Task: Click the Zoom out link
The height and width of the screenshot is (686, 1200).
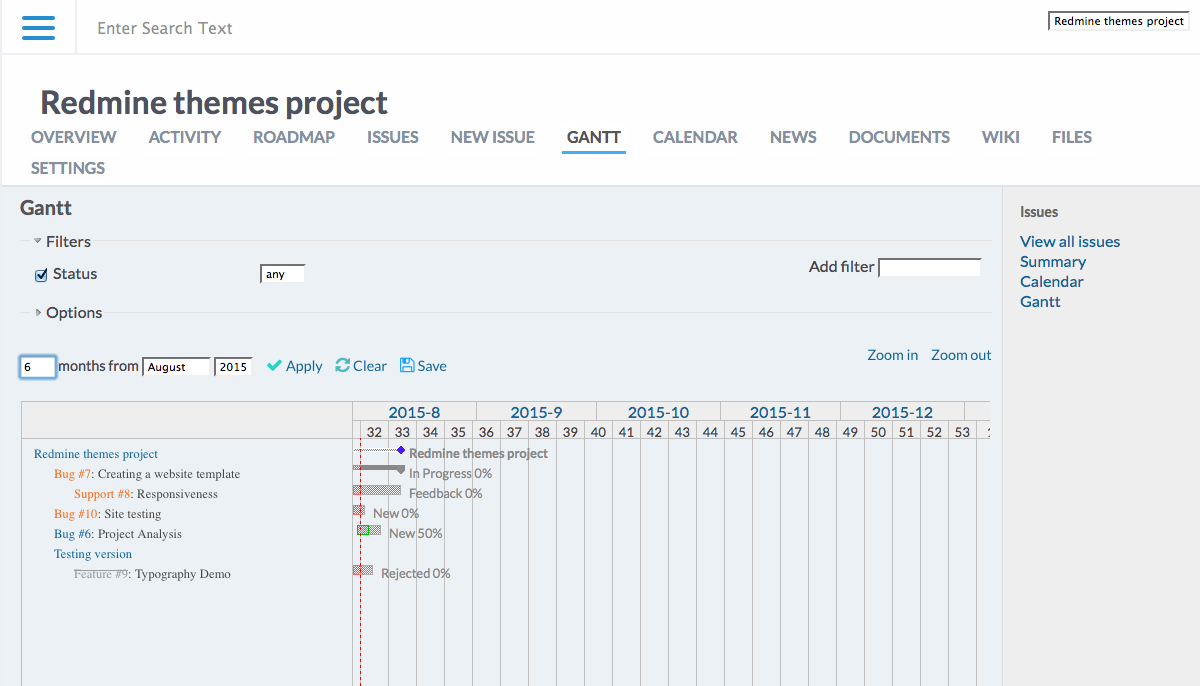Action: pos(960,355)
